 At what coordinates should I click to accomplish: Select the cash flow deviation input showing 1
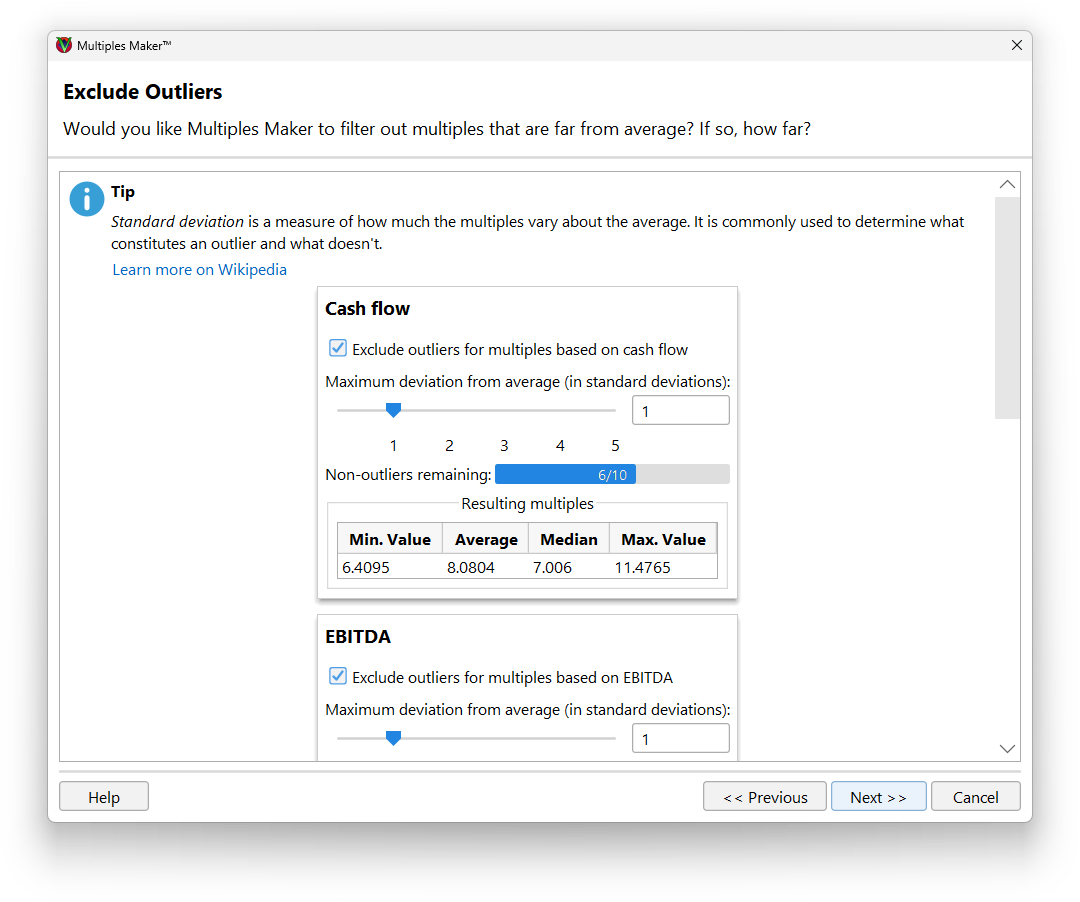tap(680, 410)
